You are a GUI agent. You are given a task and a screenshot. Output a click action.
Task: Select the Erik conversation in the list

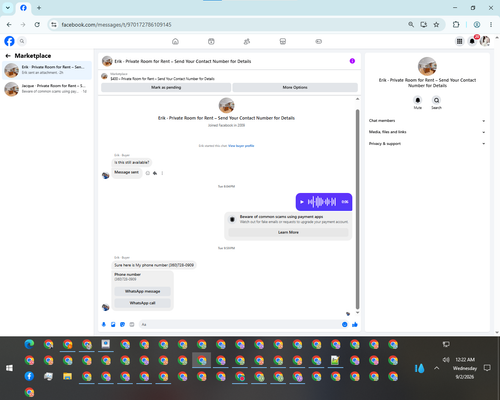[47, 70]
